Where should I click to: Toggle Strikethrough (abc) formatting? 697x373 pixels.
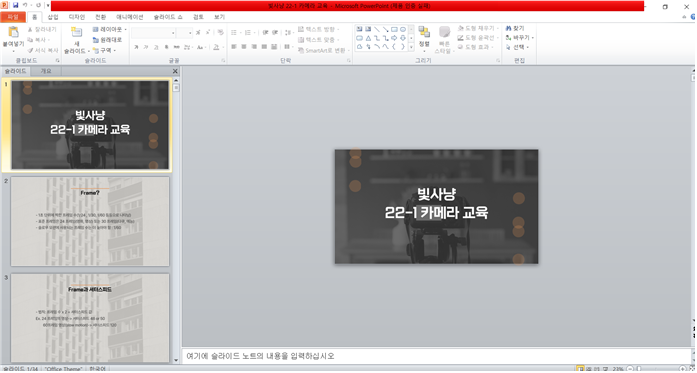(x=177, y=47)
